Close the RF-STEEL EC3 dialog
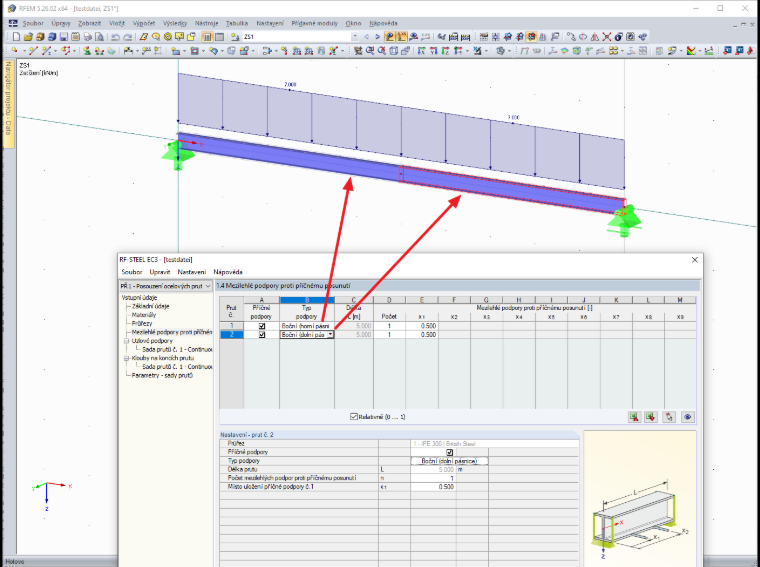 (x=695, y=260)
